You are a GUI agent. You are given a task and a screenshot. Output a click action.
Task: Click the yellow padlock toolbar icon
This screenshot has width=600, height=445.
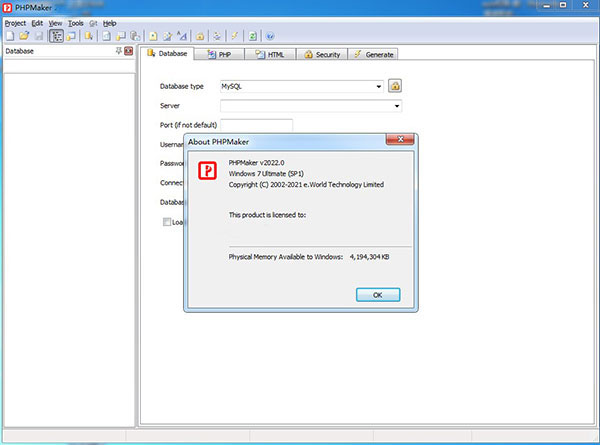[200, 36]
